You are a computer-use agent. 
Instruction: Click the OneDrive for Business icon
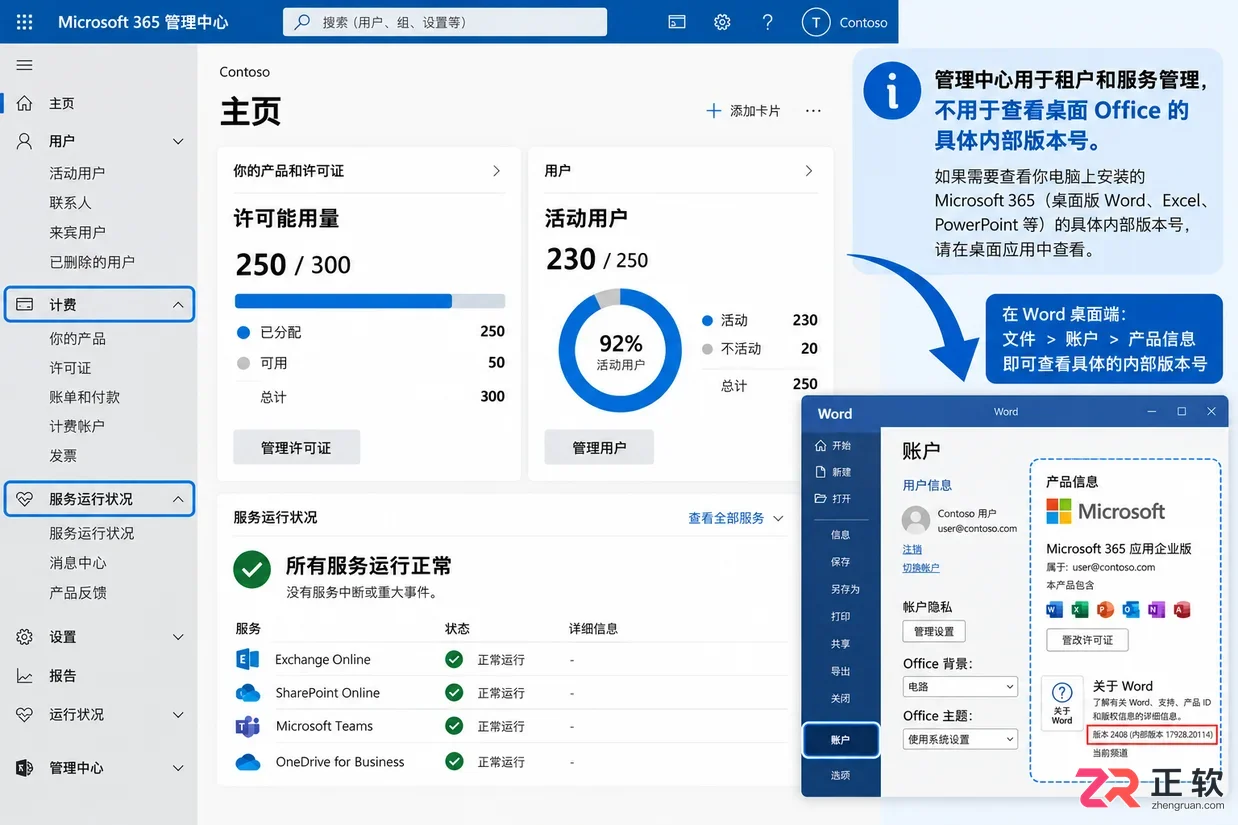click(247, 762)
